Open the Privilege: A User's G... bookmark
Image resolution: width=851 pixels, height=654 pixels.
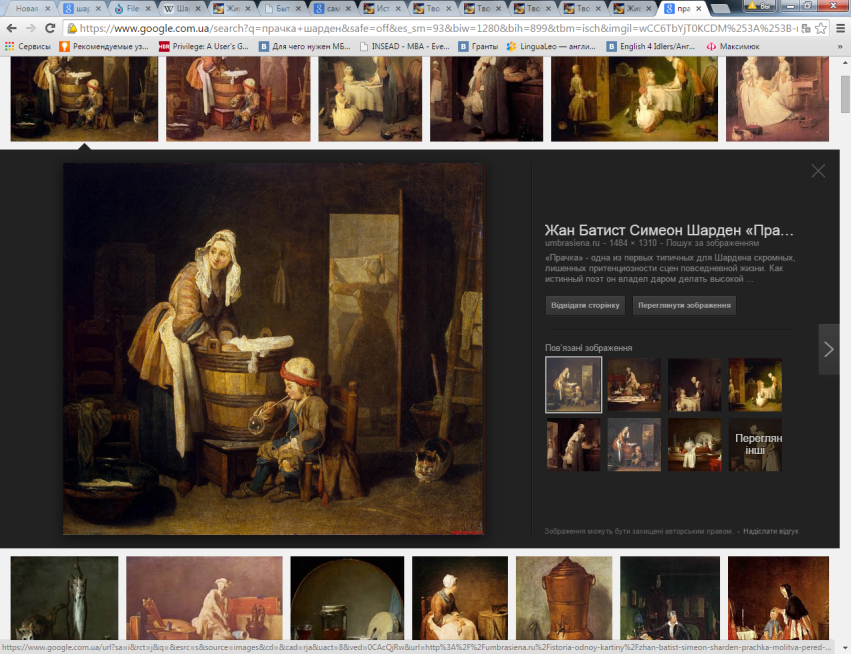coord(204,47)
